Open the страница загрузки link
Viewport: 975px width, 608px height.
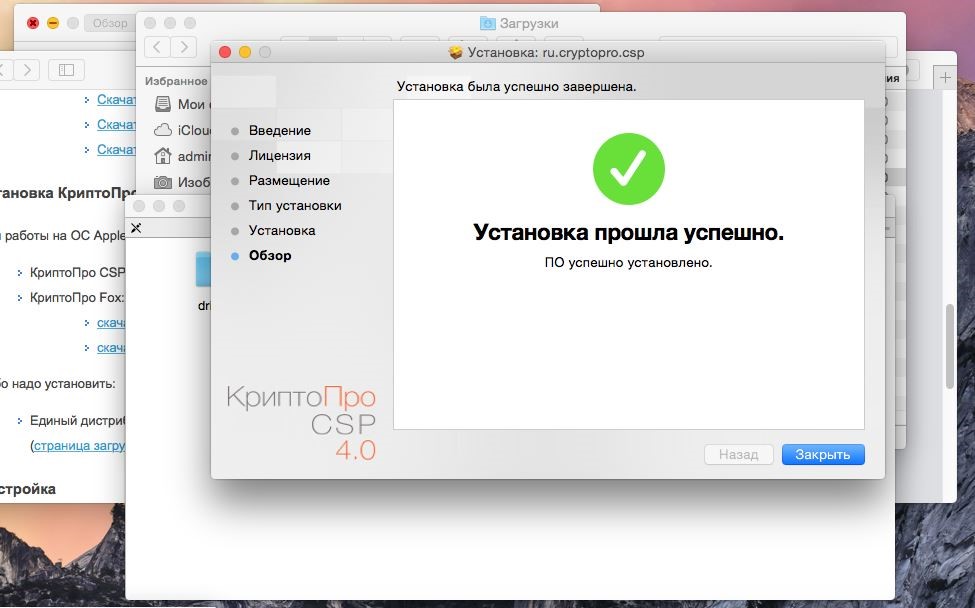click(x=80, y=446)
